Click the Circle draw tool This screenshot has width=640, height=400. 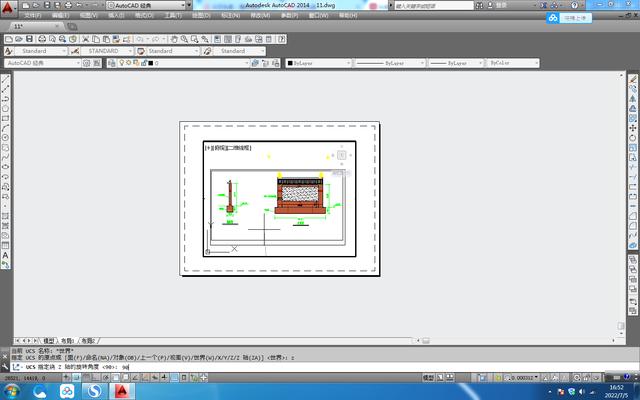[x=6, y=137]
